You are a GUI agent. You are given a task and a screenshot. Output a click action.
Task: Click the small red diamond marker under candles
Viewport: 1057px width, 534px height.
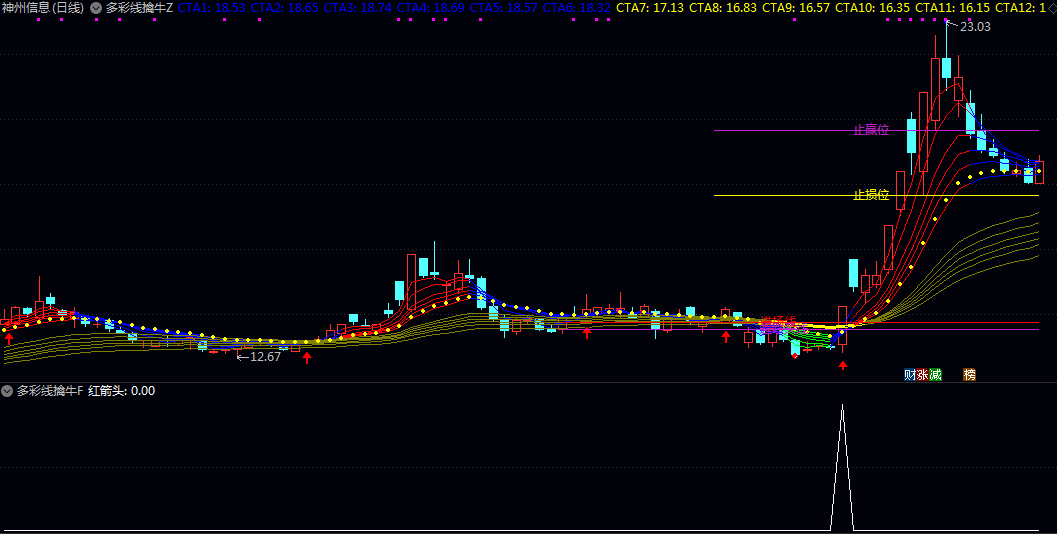point(795,355)
